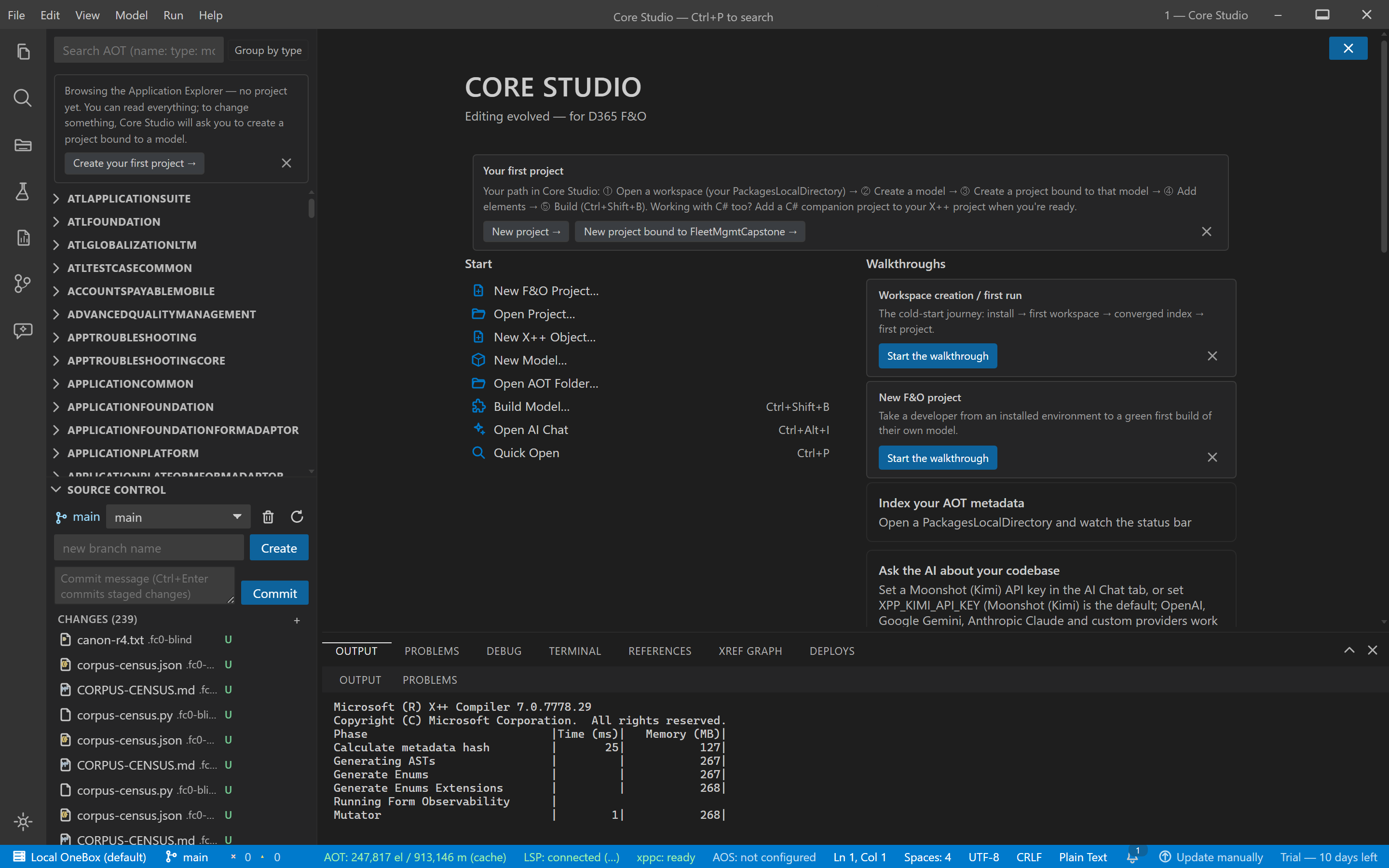This screenshot has width=1389, height=868.
Task: Dismiss the 'Create your first project' notice
Action: (286, 163)
